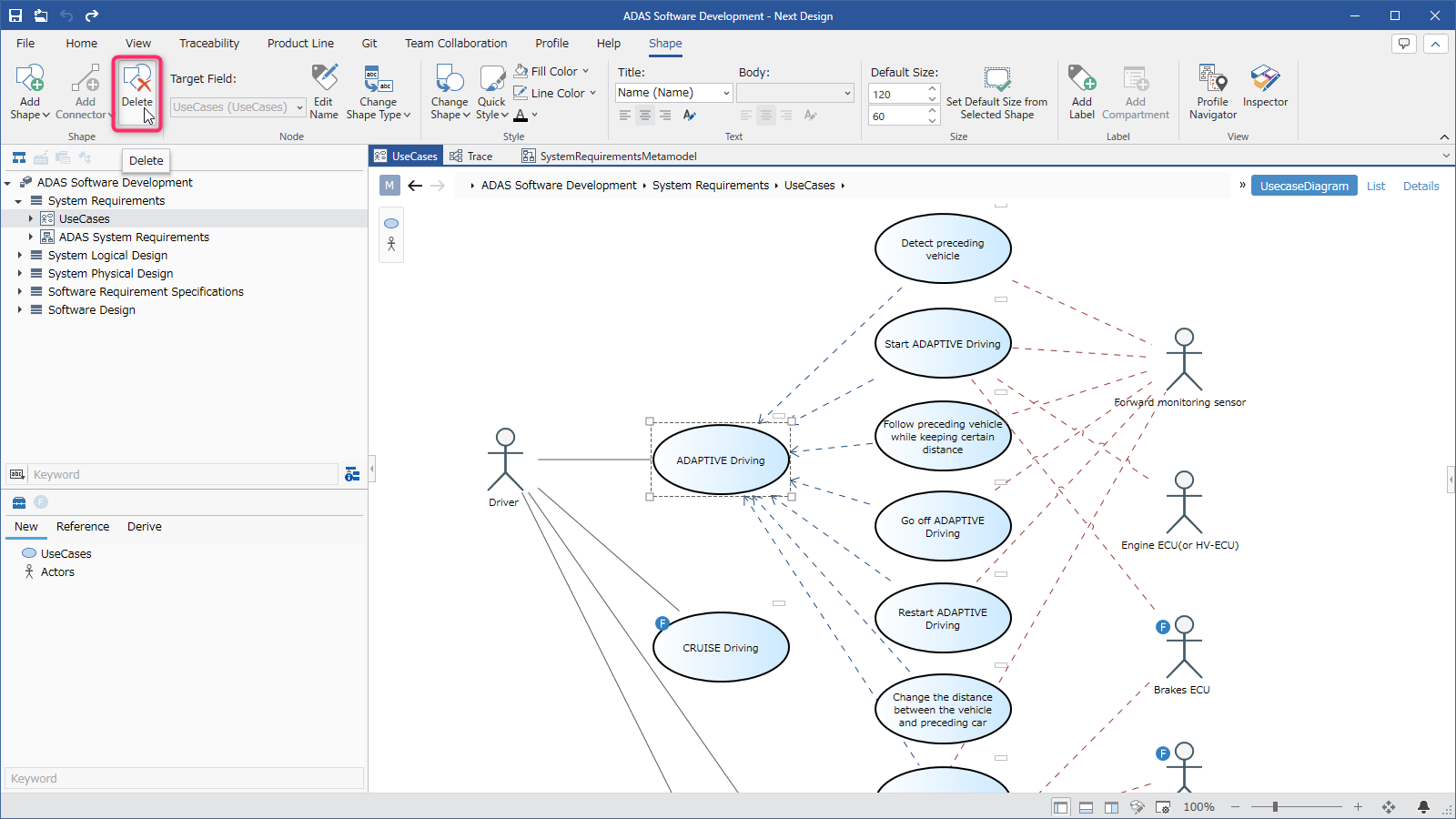
Task: Click the zoom out minus button
Action: 1235,807
